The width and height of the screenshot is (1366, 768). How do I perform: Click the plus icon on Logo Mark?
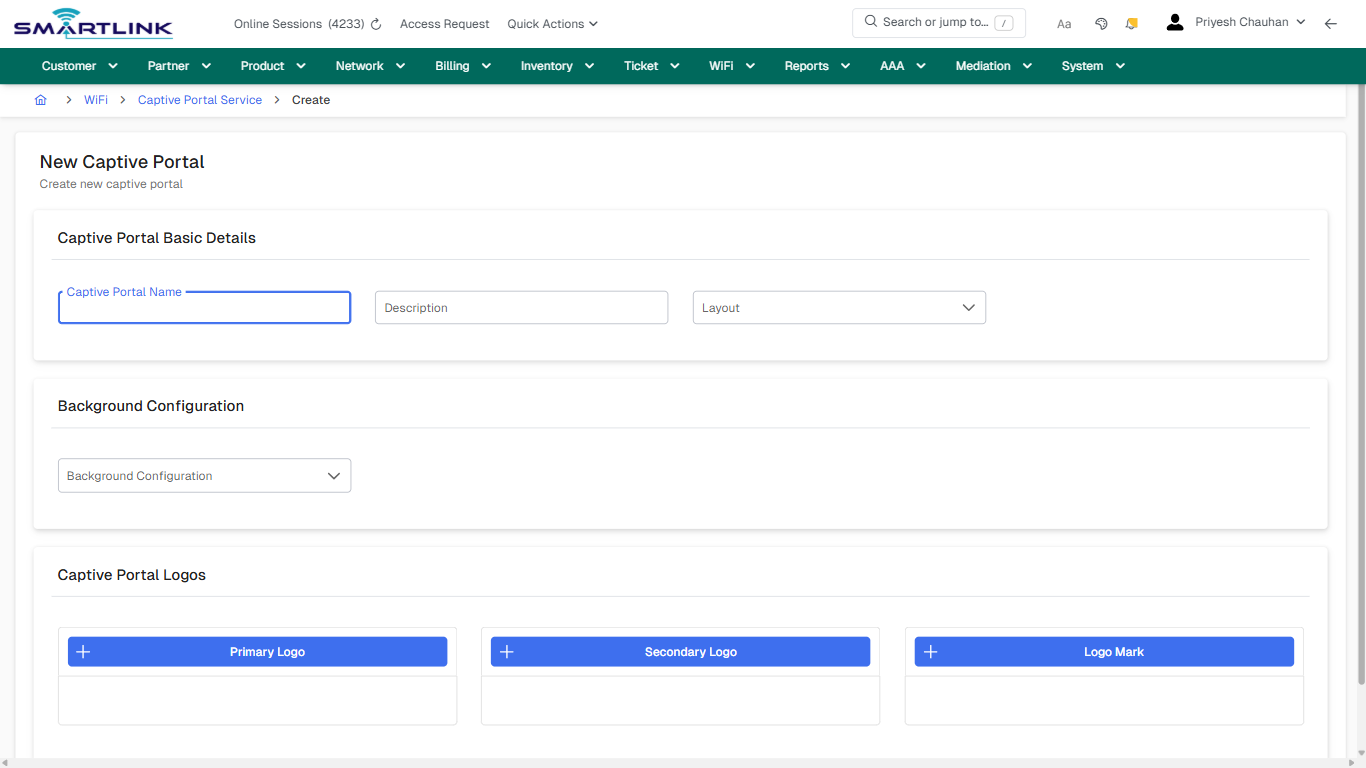[930, 651]
